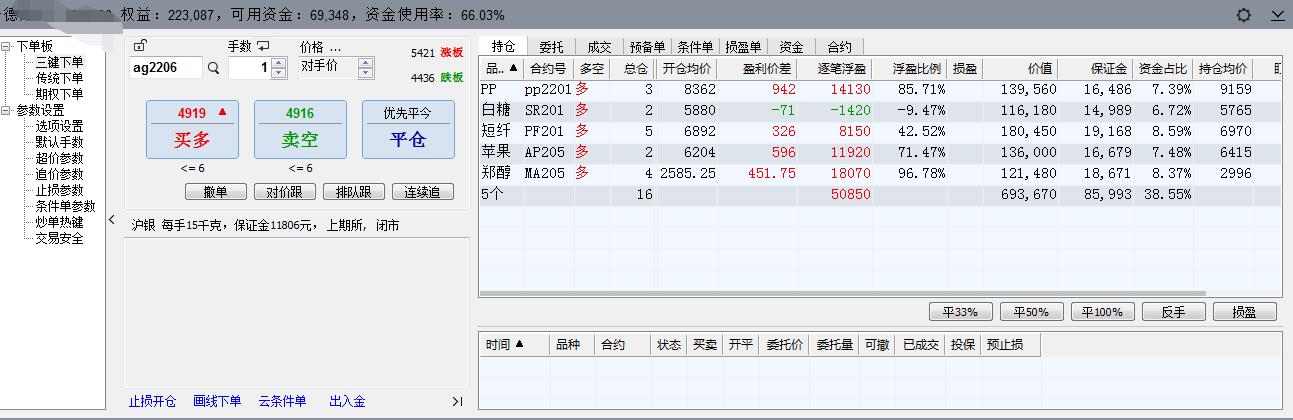Switch to the 持仓 tab

(x=503, y=46)
